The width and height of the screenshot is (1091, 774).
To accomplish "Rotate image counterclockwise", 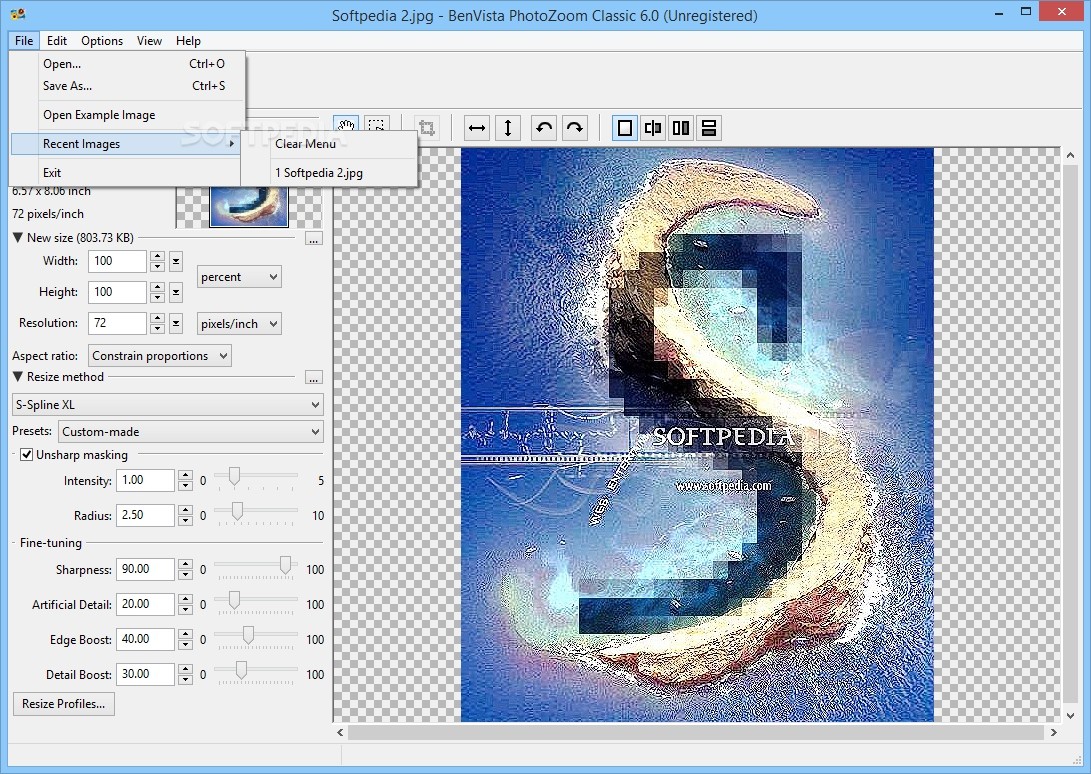I will click(543, 128).
